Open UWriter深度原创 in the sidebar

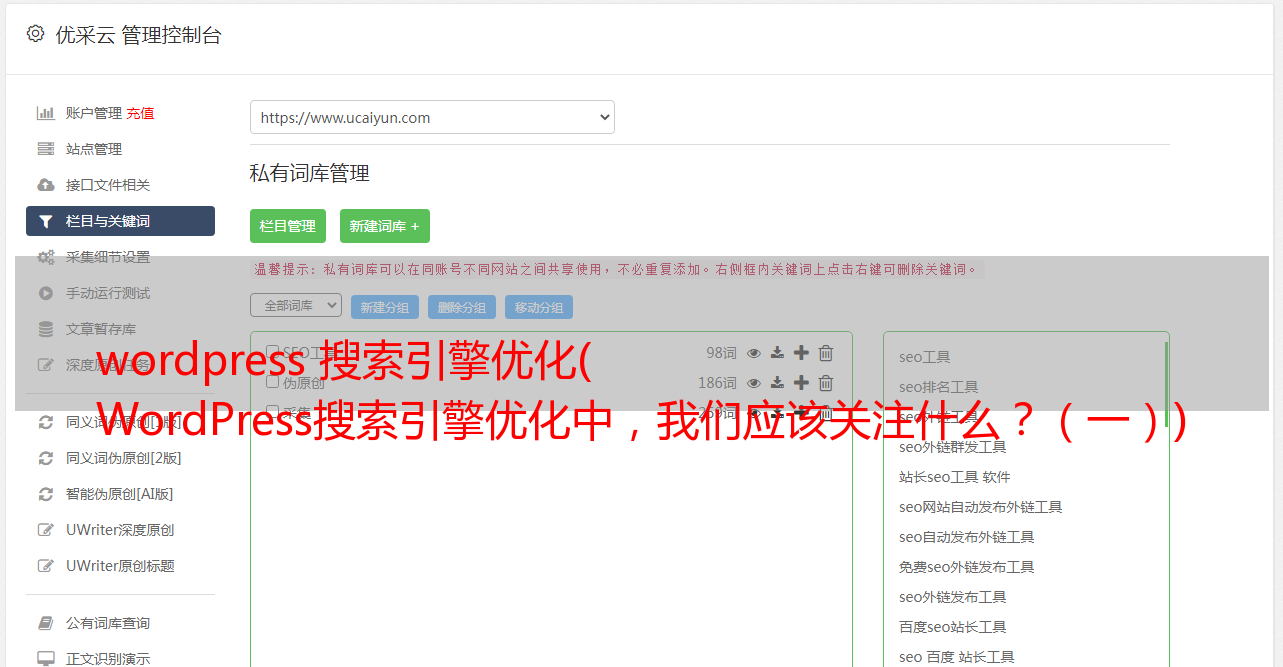120,530
